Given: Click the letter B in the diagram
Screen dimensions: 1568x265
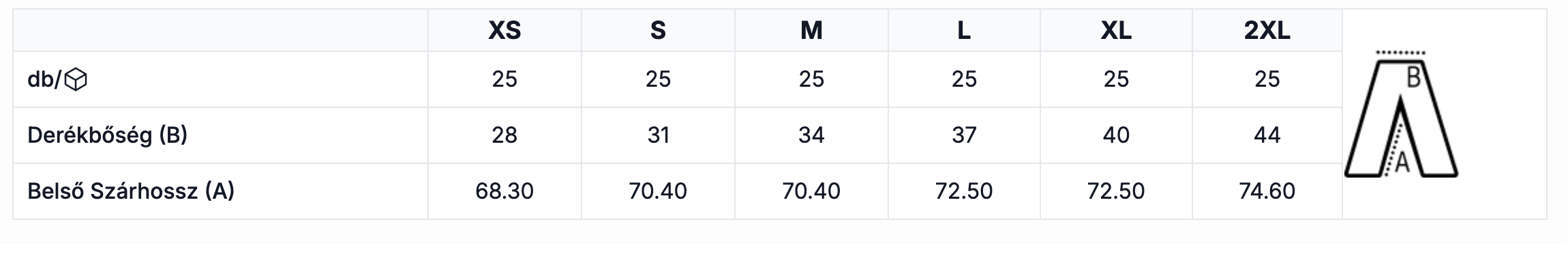Looking at the screenshot, I should pos(1413,78).
